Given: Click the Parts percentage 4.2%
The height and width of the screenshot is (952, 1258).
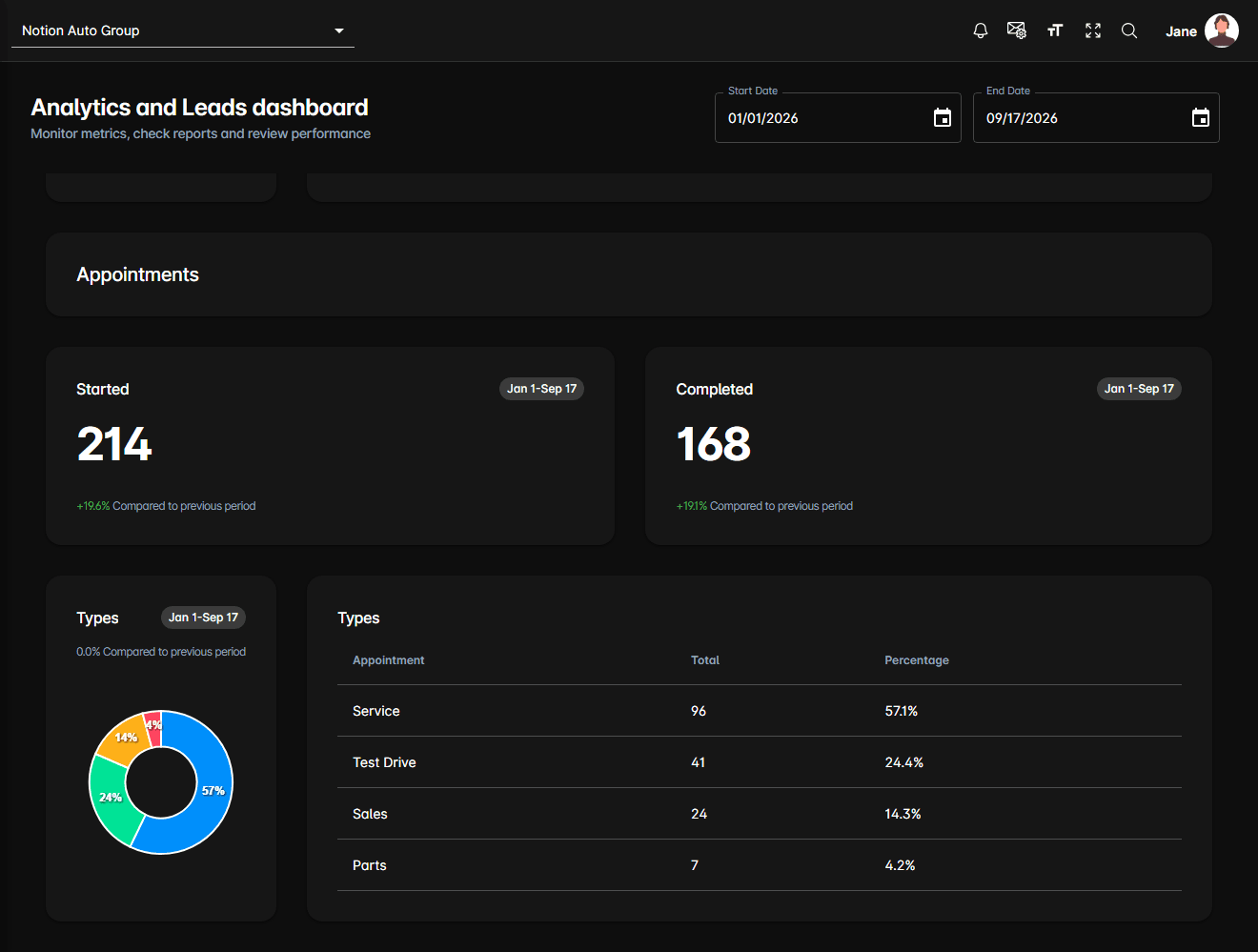Looking at the screenshot, I should click(x=900, y=865).
